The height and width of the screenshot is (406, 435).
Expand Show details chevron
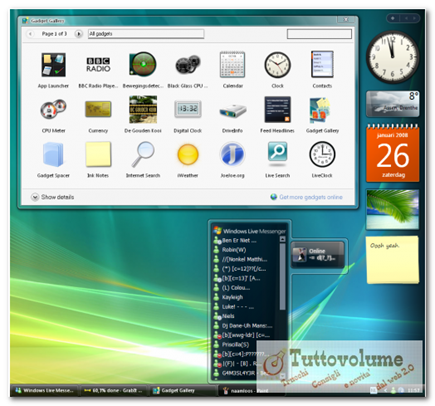point(35,197)
